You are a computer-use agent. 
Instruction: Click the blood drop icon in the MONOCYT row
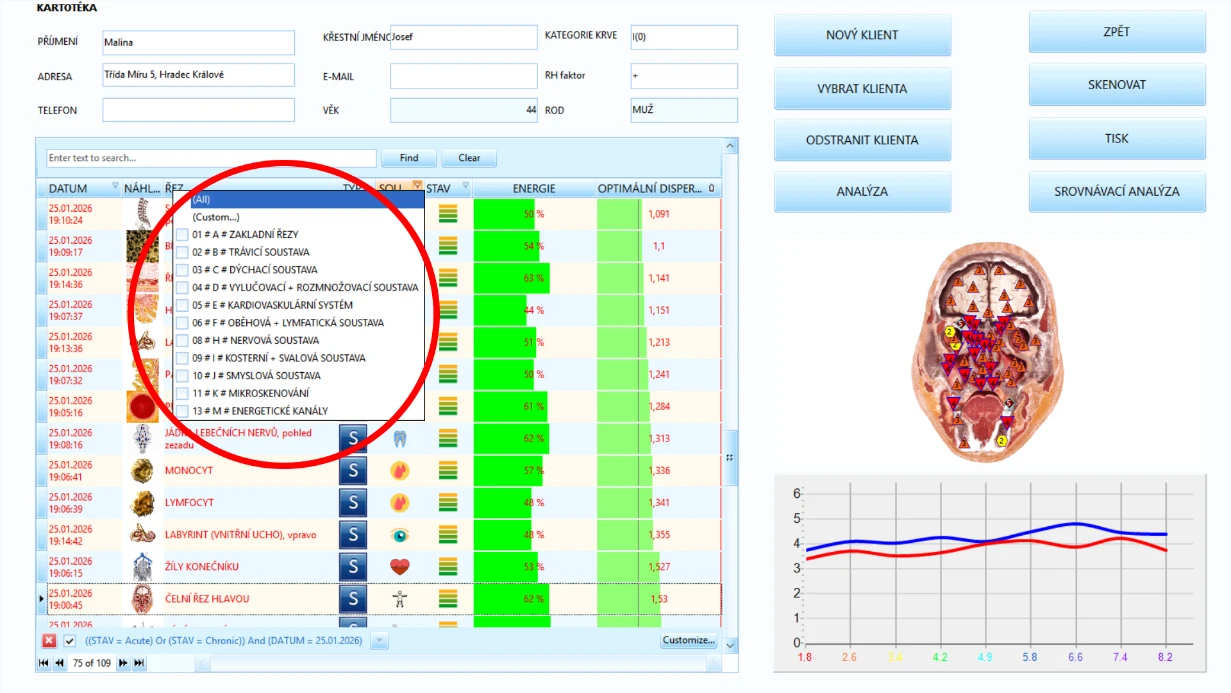[400, 470]
